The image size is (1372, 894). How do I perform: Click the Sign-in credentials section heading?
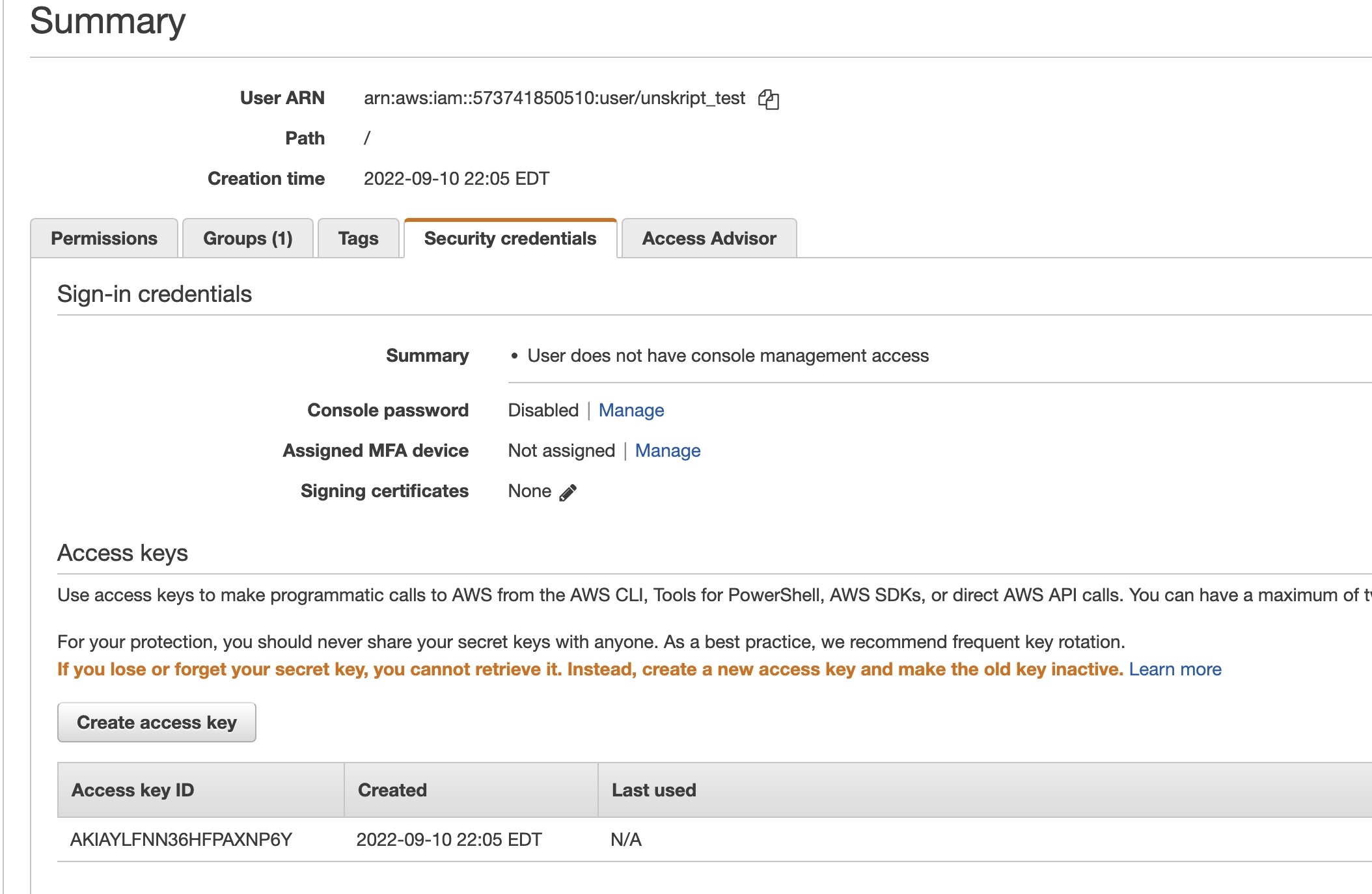tap(154, 294)
